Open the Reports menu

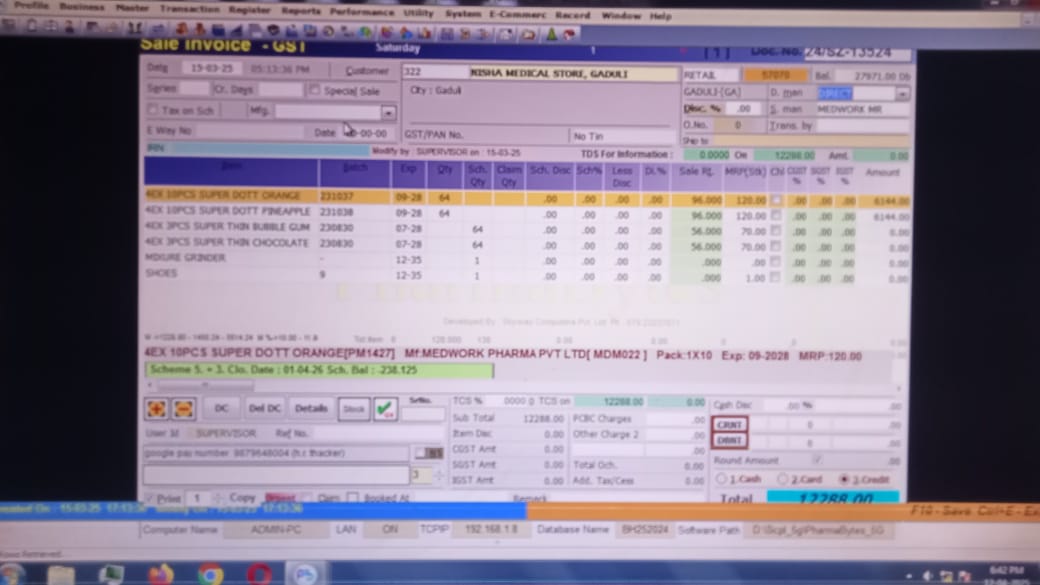pyautogui.click(x=300, y=10)
